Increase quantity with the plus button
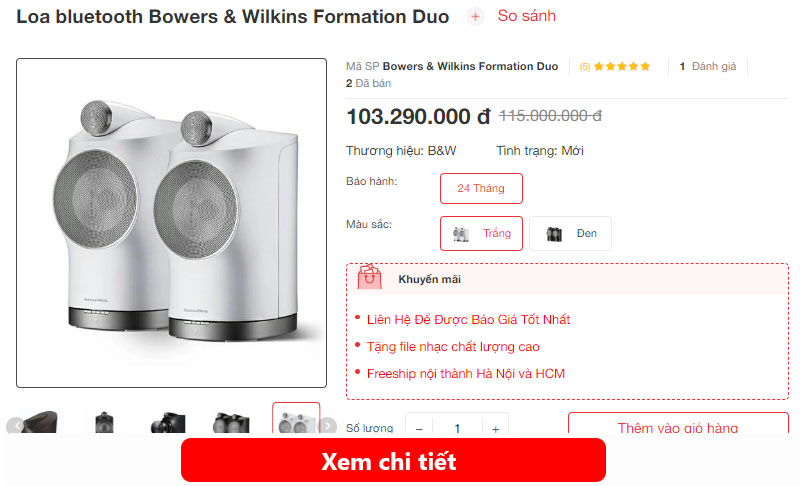Viewport: 800px width, 486px height. point(495,428)
